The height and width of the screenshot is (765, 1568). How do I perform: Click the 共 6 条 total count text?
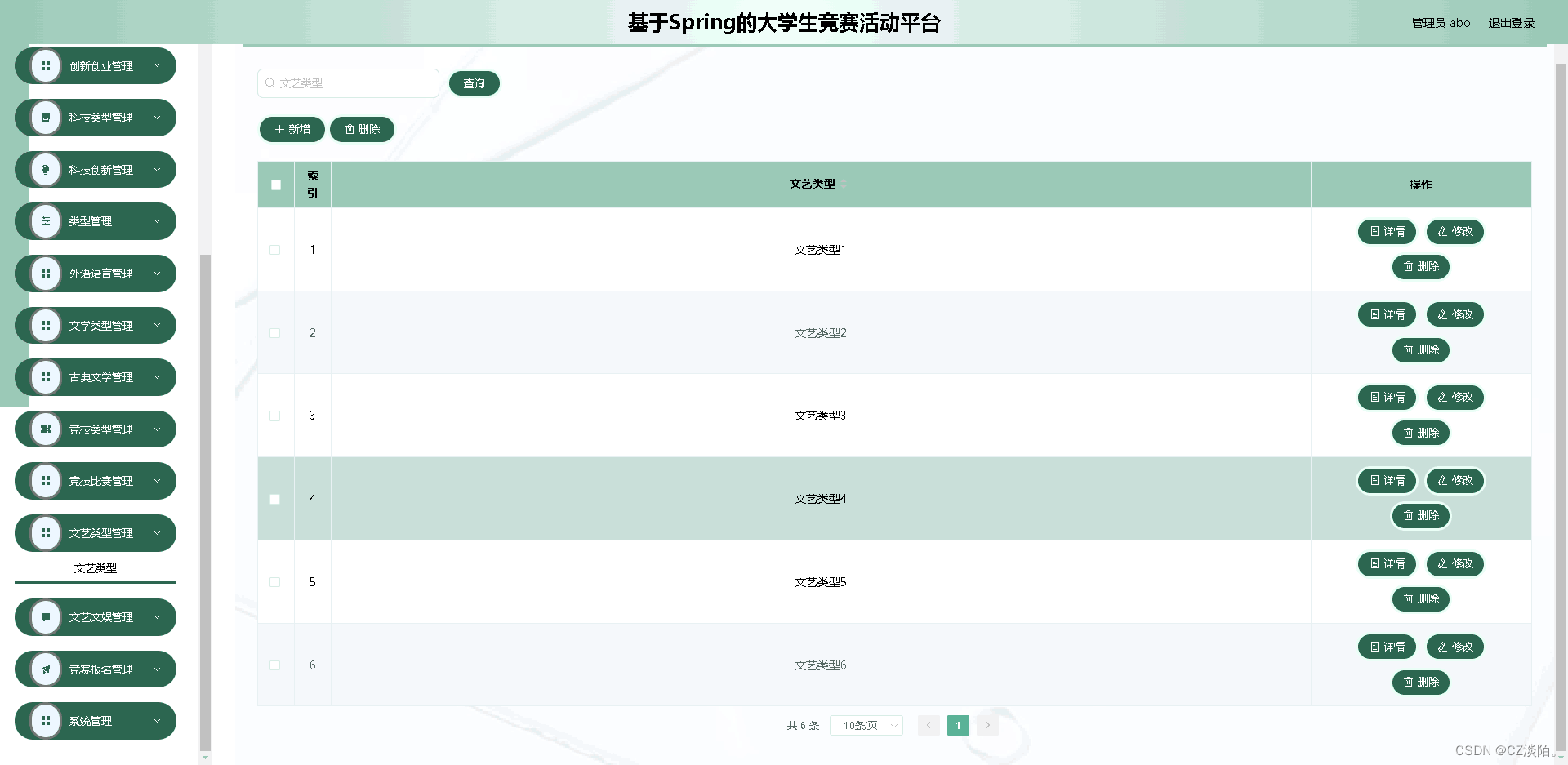[x=803, y=725]
